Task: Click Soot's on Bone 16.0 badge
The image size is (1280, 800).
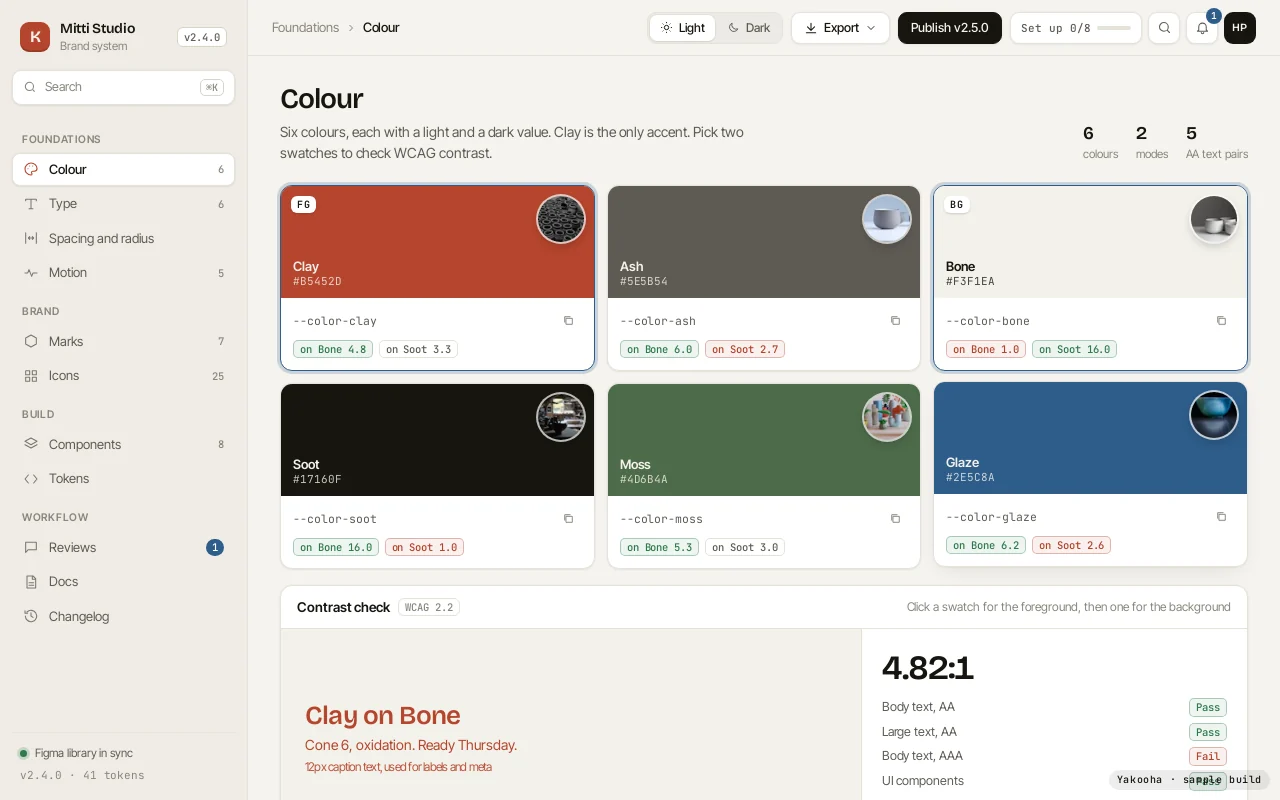Action: tap(337, 547)
